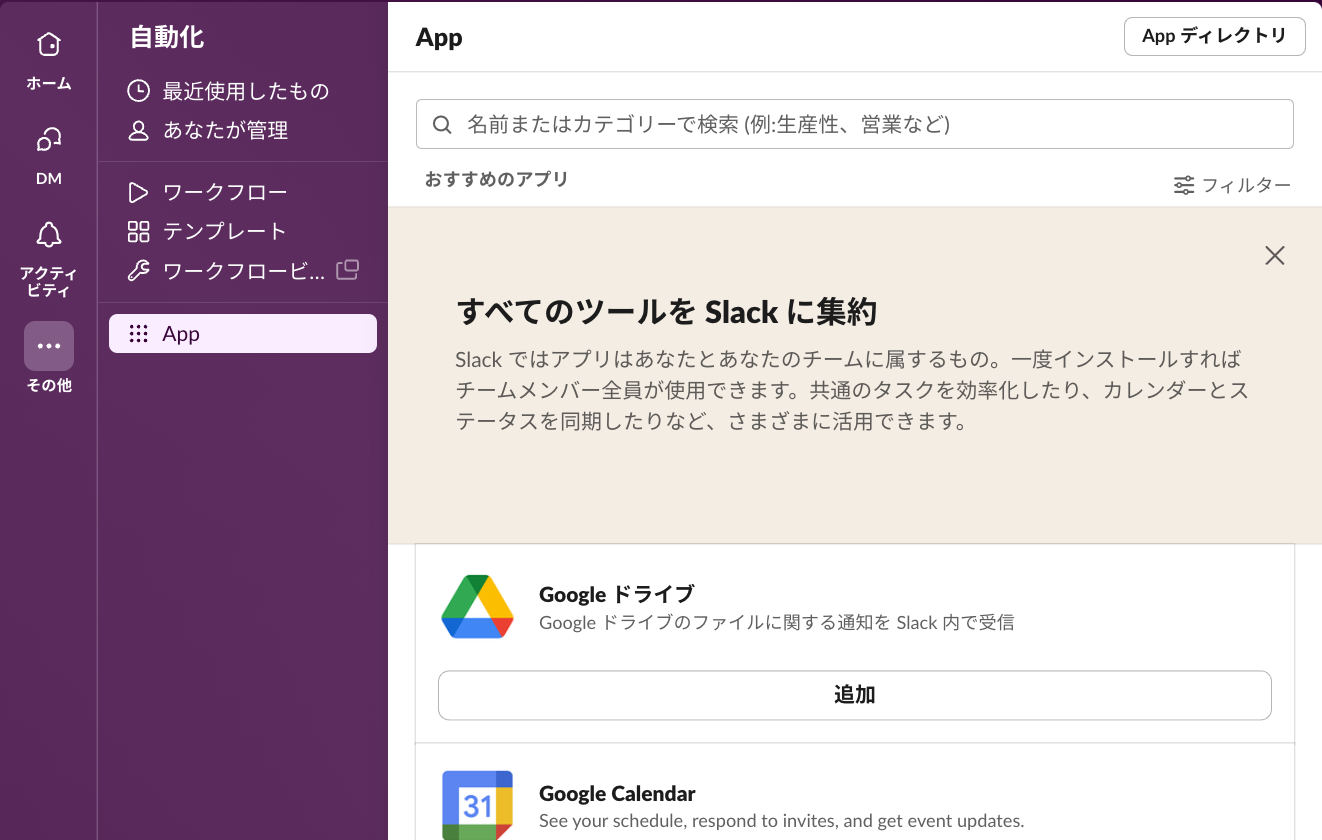This screenshot has height=840, width=1322.
Task: Focus the 名前またはカテゴリーで検索 field
Action: click(x=854, y=124)
